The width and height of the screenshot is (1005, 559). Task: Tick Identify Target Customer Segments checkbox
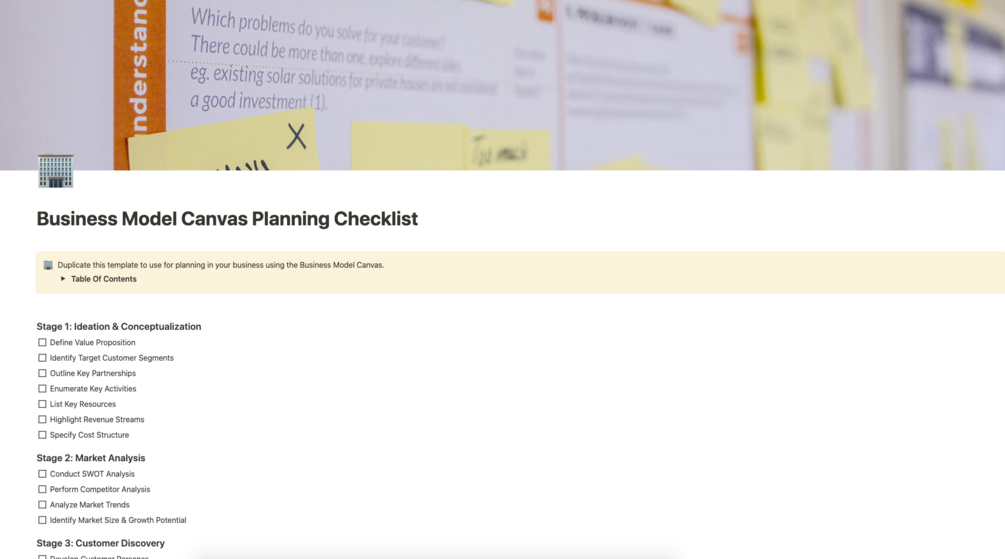[x=42, y=358]
